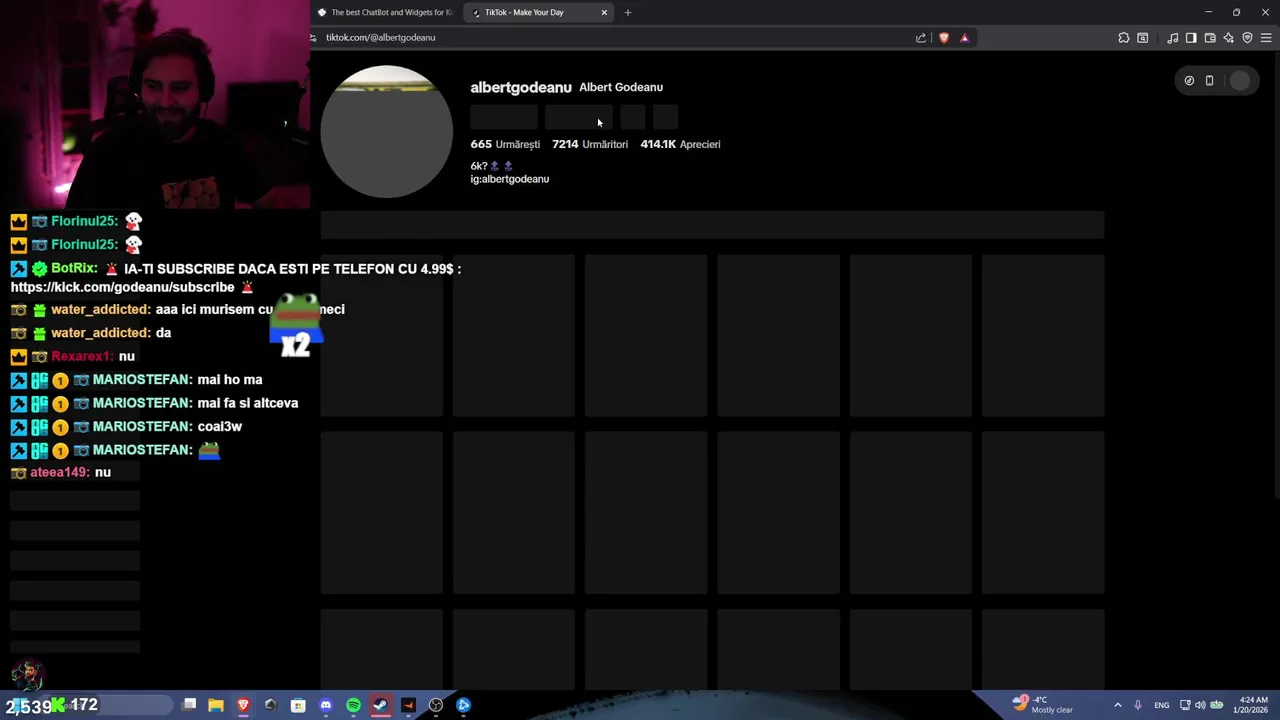Open the Extensions puzzle icon
Screen dimensions: 1280x720
click(1124, 38)
